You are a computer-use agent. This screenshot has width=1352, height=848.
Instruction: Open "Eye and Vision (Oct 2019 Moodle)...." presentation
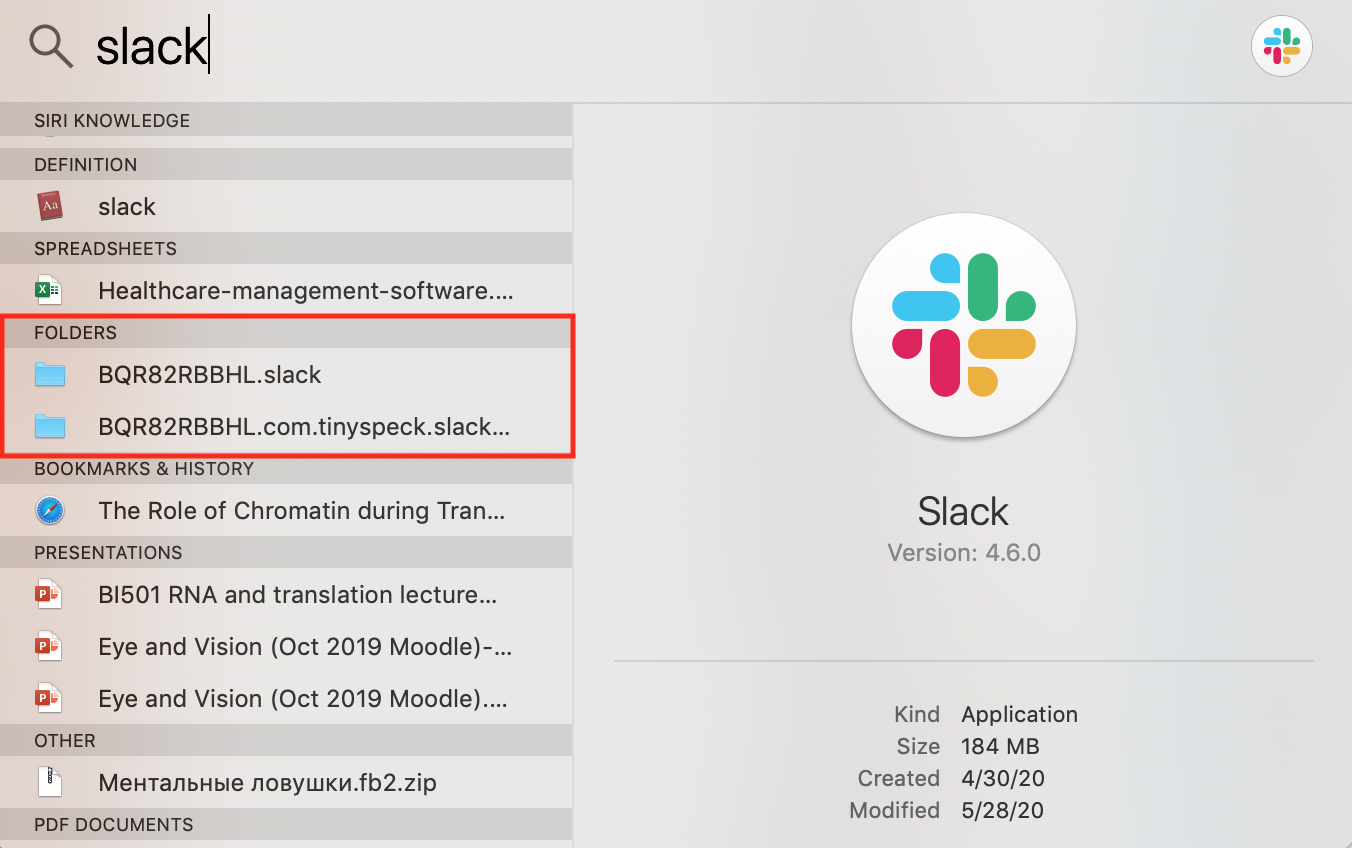[x=286, y=699]
